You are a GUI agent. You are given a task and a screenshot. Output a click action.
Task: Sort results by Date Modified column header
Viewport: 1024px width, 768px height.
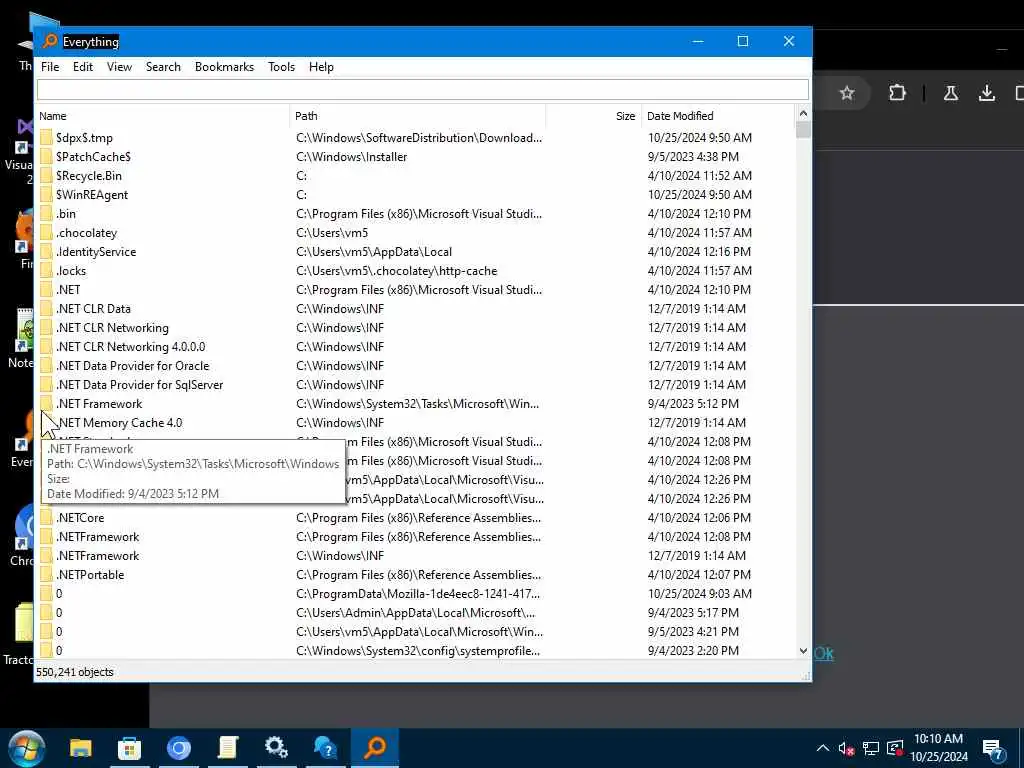718,116
